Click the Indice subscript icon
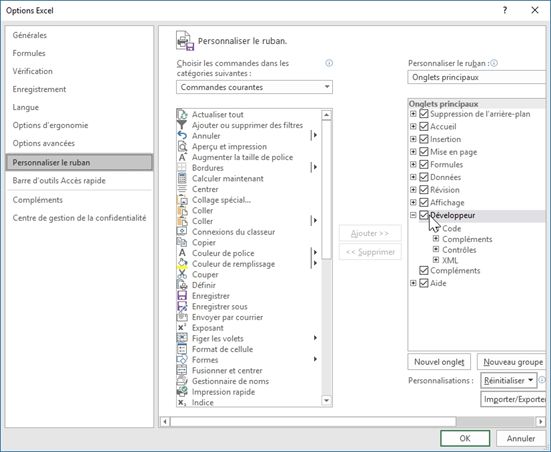Image resolution: width=551 pixels, height=452 pixels. click(x=182, y=402)
